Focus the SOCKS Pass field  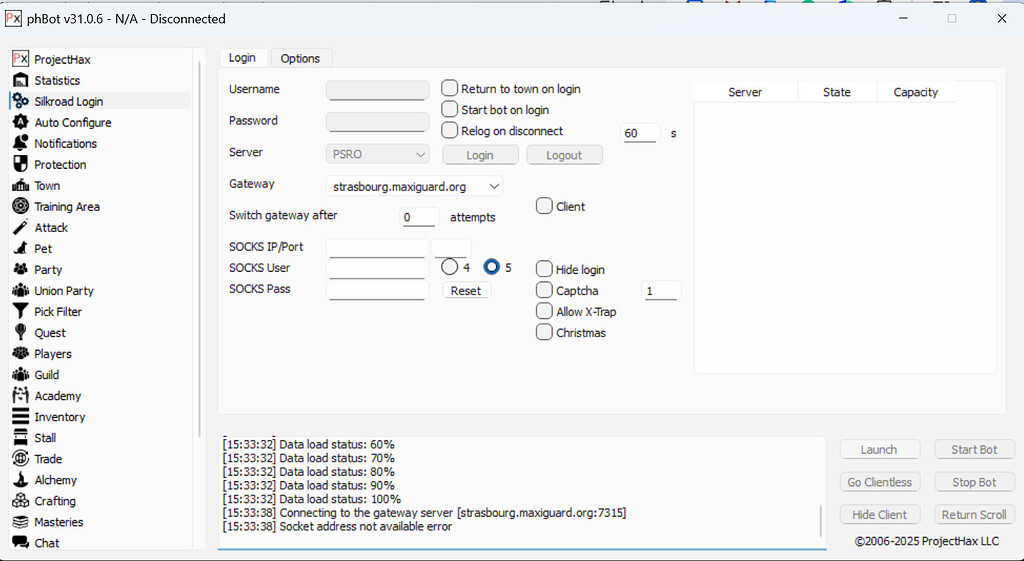[377, 289]
